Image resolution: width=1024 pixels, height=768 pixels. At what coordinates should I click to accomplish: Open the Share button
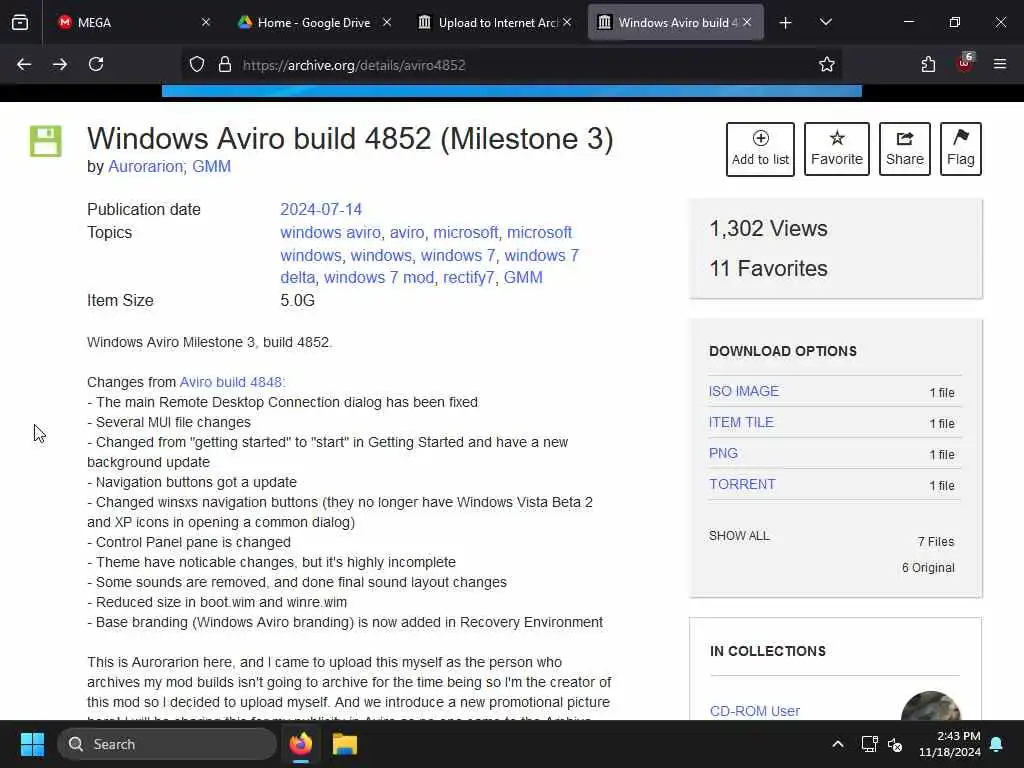pyautogui.click(x=904, y=149)
